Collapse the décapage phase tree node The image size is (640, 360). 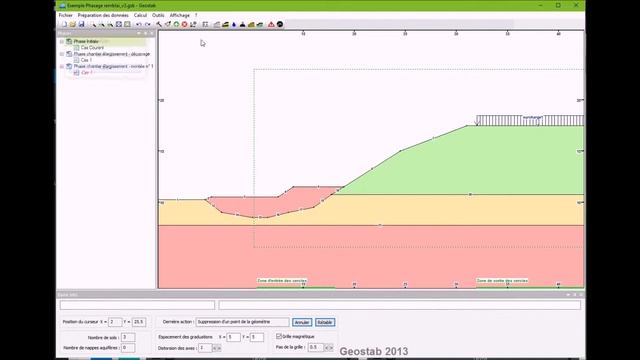pyautogui.click(x=62, y=54)
